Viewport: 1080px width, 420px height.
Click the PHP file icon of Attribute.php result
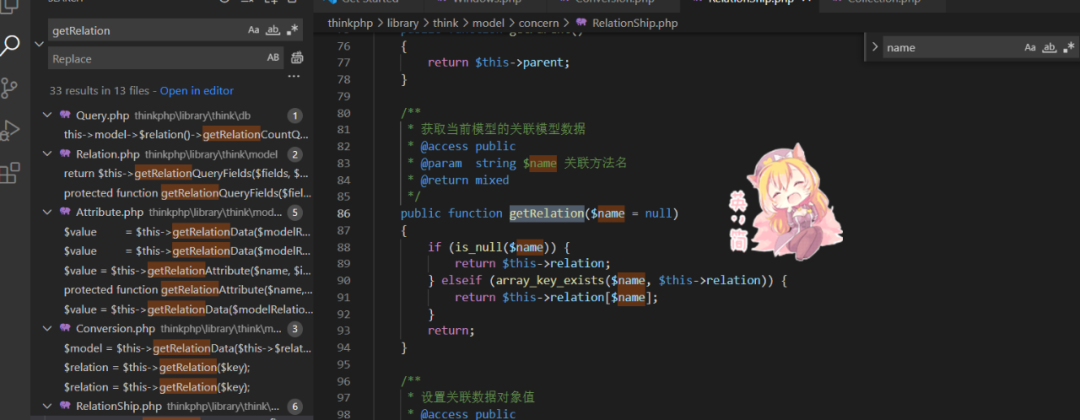[65, 211]
